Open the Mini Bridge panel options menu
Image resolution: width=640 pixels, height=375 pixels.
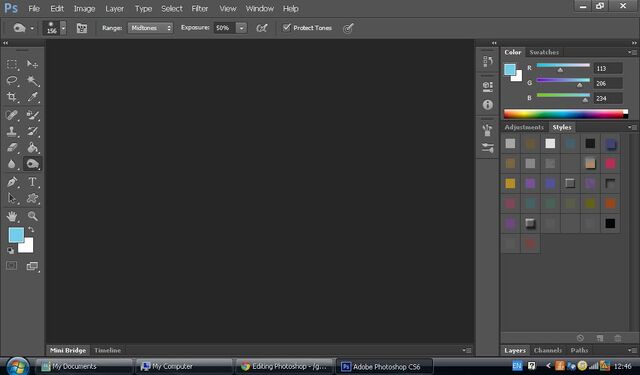click(x=467, y=350)
